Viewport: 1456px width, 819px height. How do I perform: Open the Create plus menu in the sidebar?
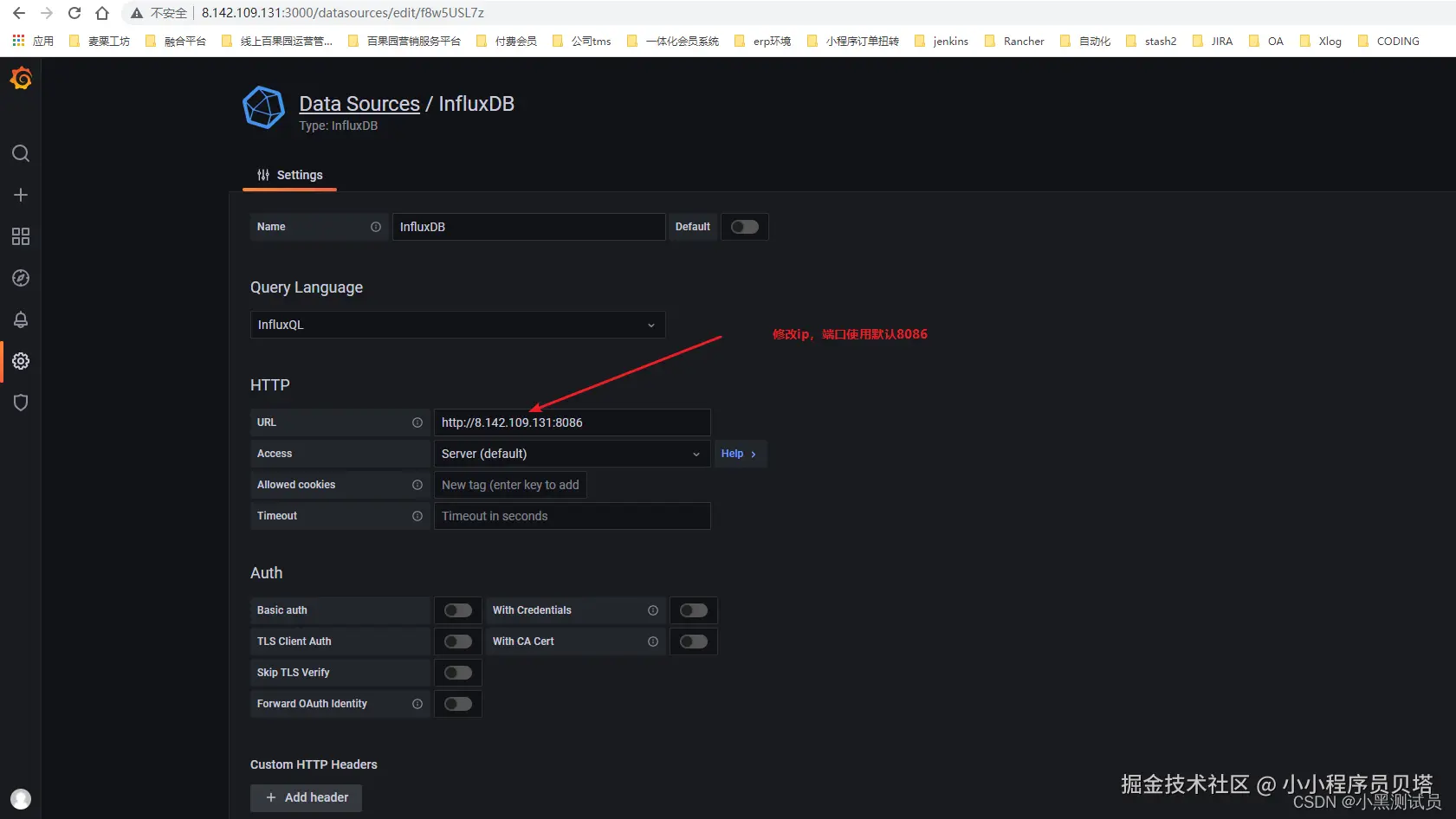pos(21,195)
